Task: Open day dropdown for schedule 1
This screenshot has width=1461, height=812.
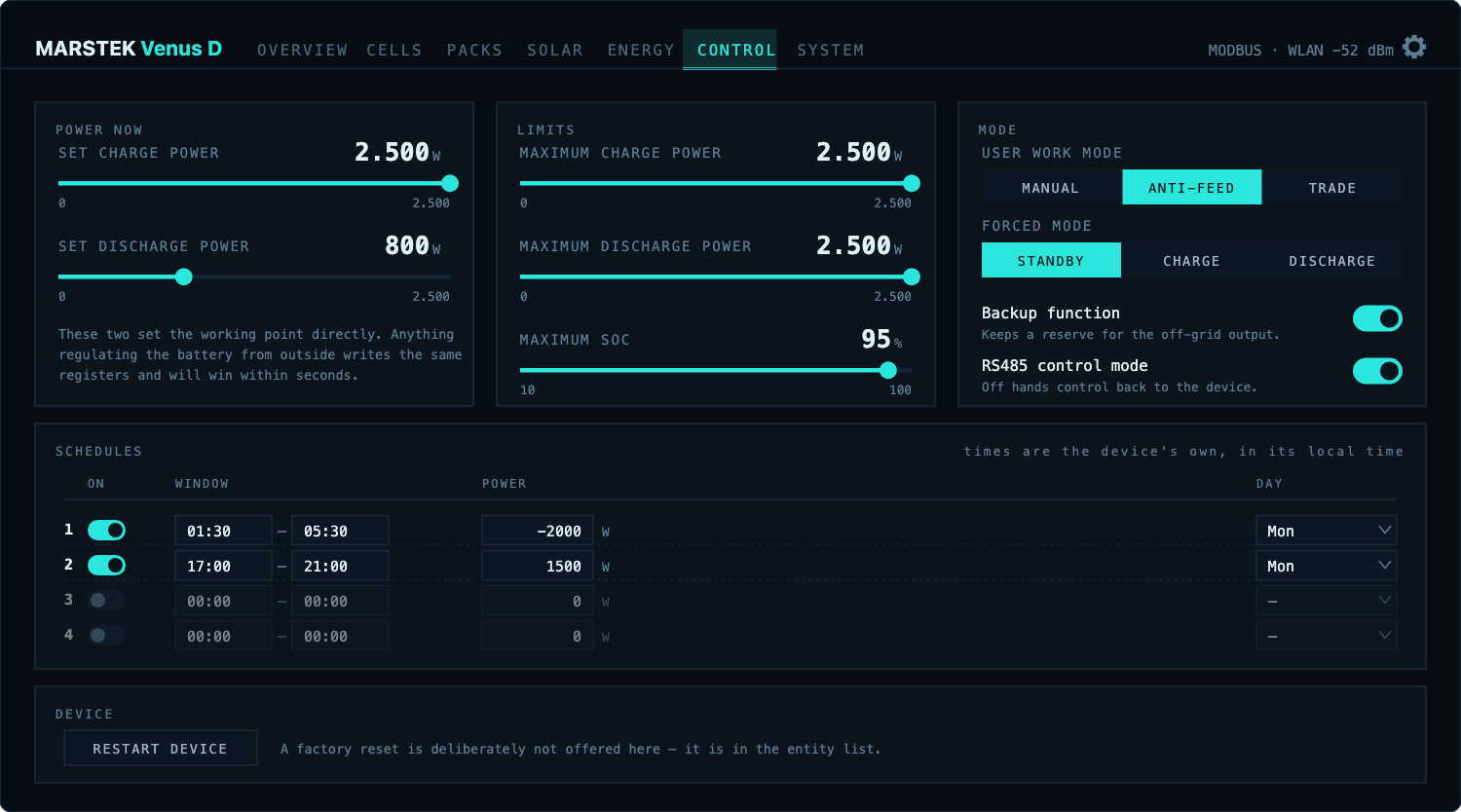Action: (x=1327, y=531)
